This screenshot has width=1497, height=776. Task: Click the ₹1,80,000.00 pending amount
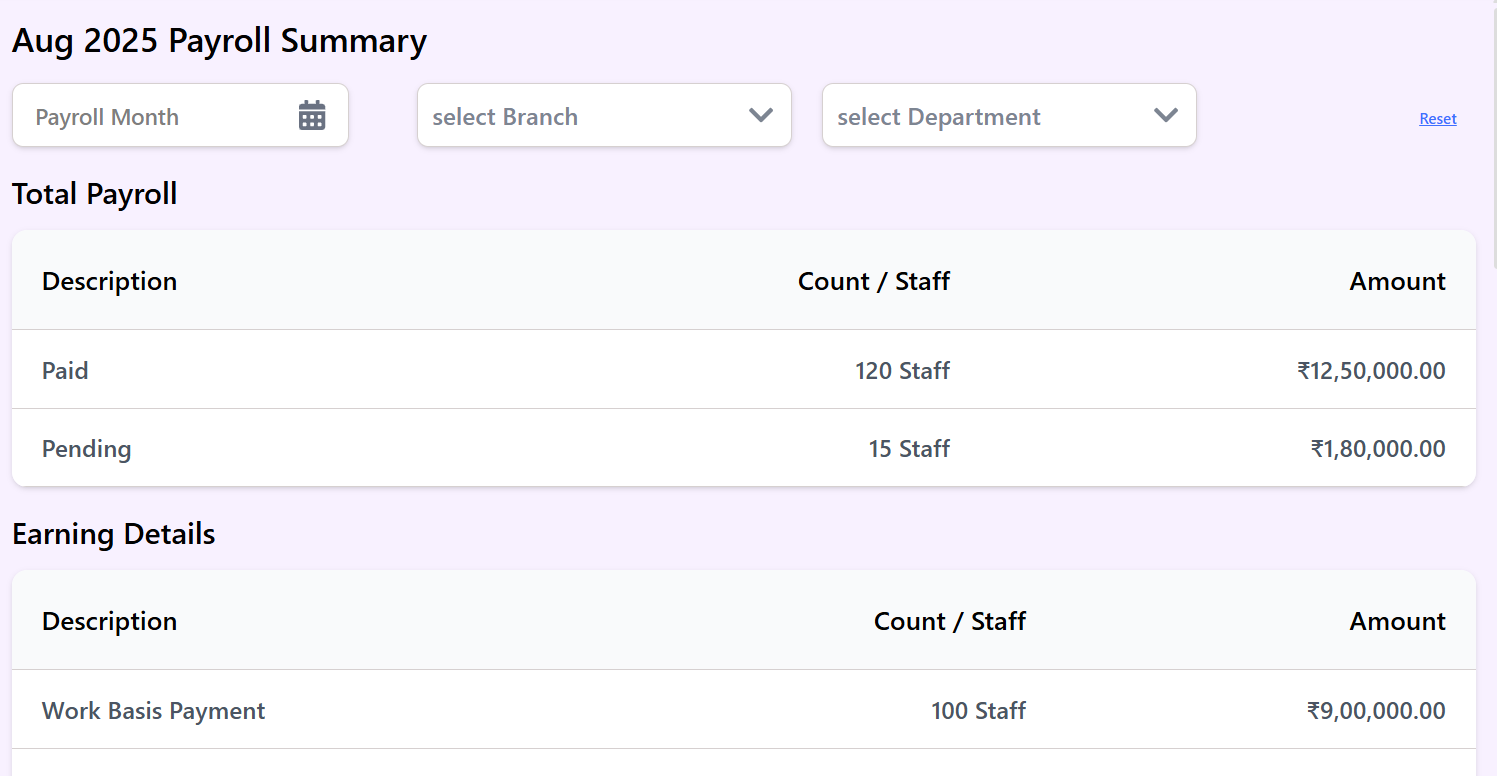click(1378, 449)
